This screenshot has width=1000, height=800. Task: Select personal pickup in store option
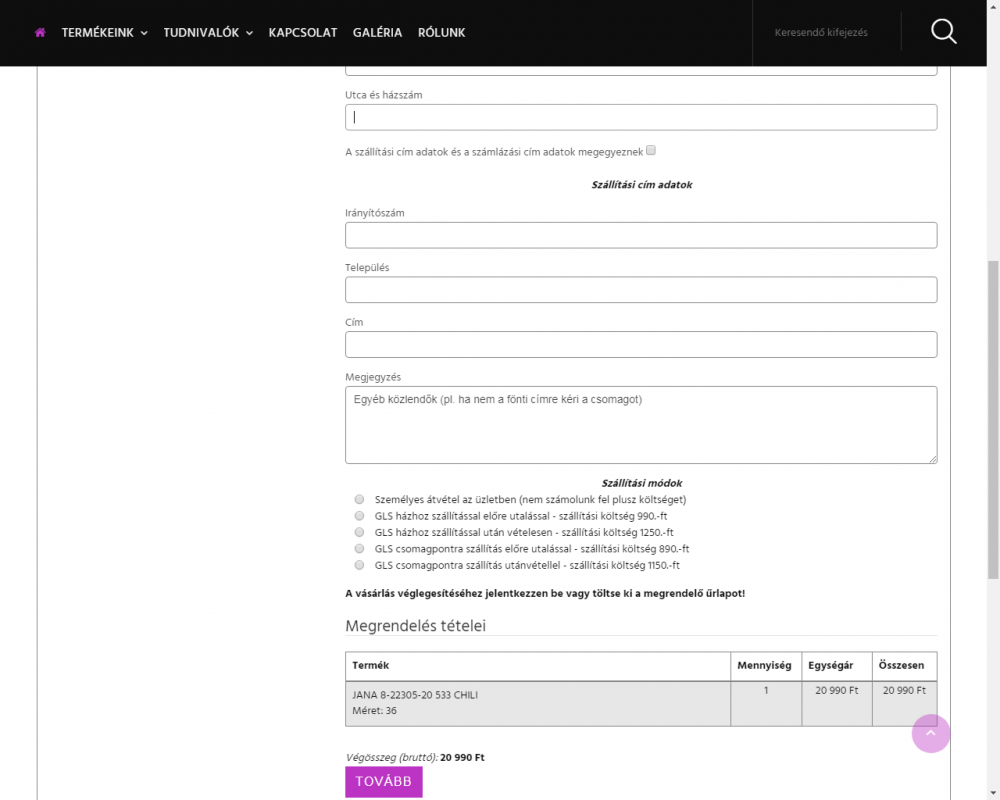[x=359, y=499]
